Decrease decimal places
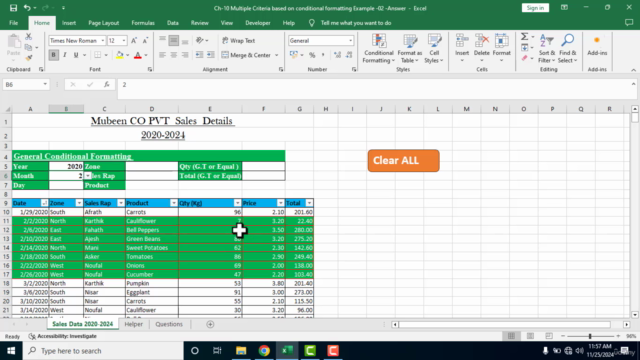Viewport: 640px width, 360px height. pos(349,55)
